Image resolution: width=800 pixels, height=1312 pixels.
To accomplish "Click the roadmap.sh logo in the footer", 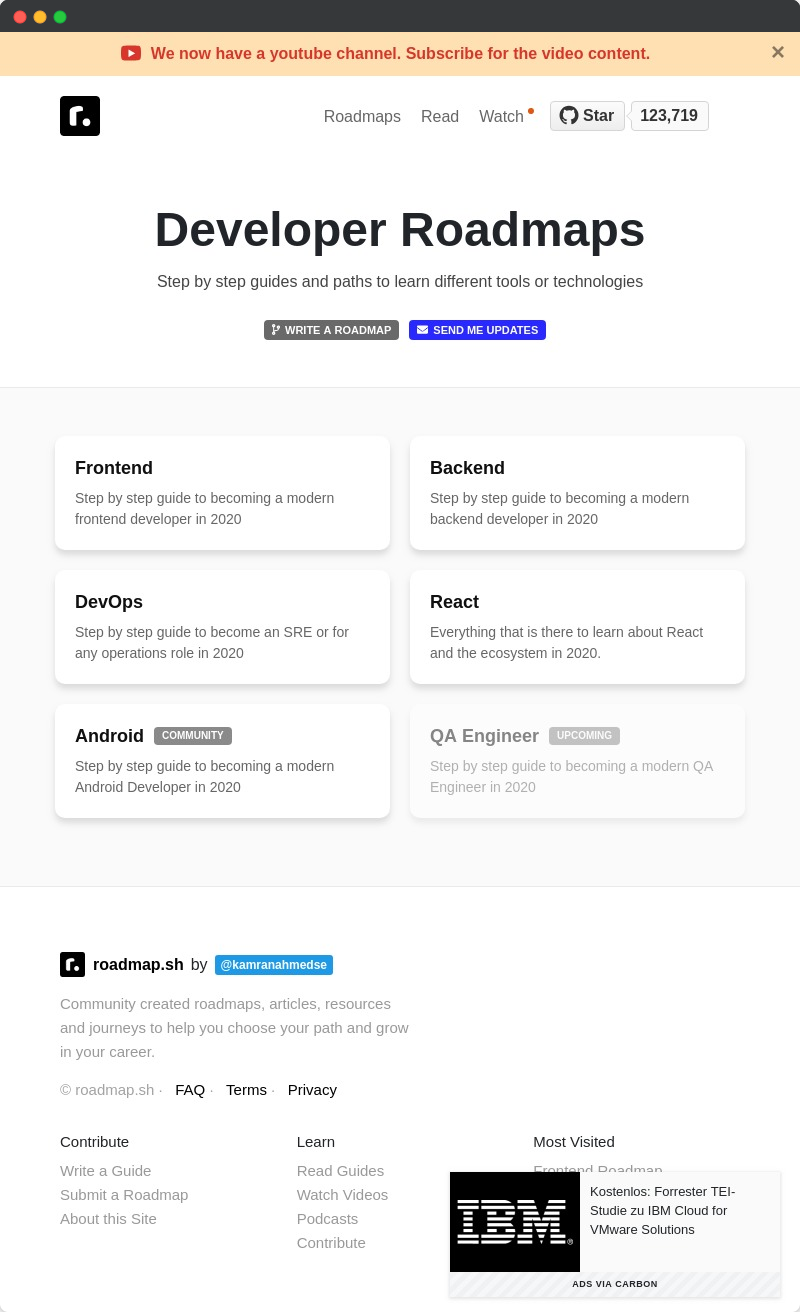I will 72,964.
